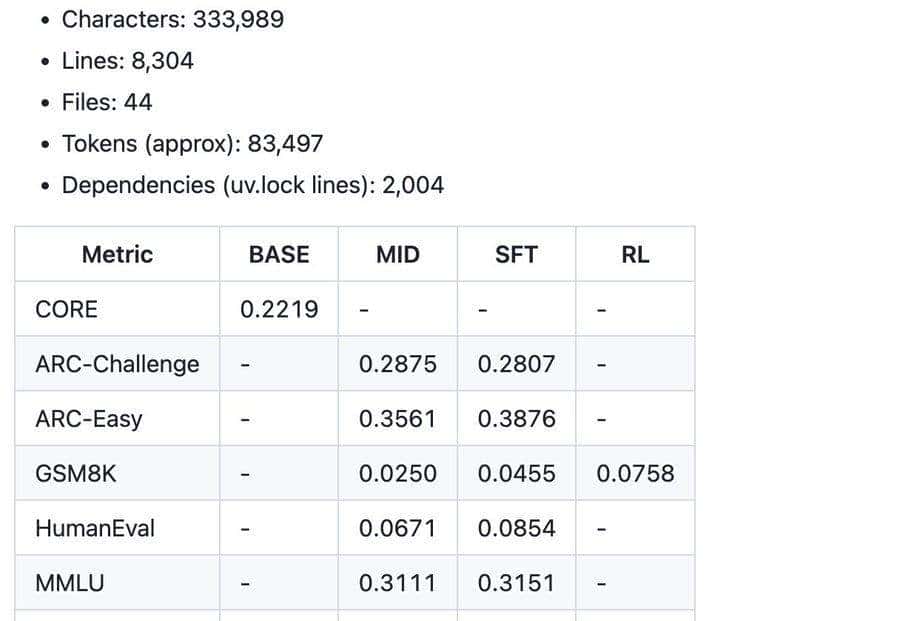Select the Lines: 8,304 bullet text
The image size is (900, 621).
[127, 61]
